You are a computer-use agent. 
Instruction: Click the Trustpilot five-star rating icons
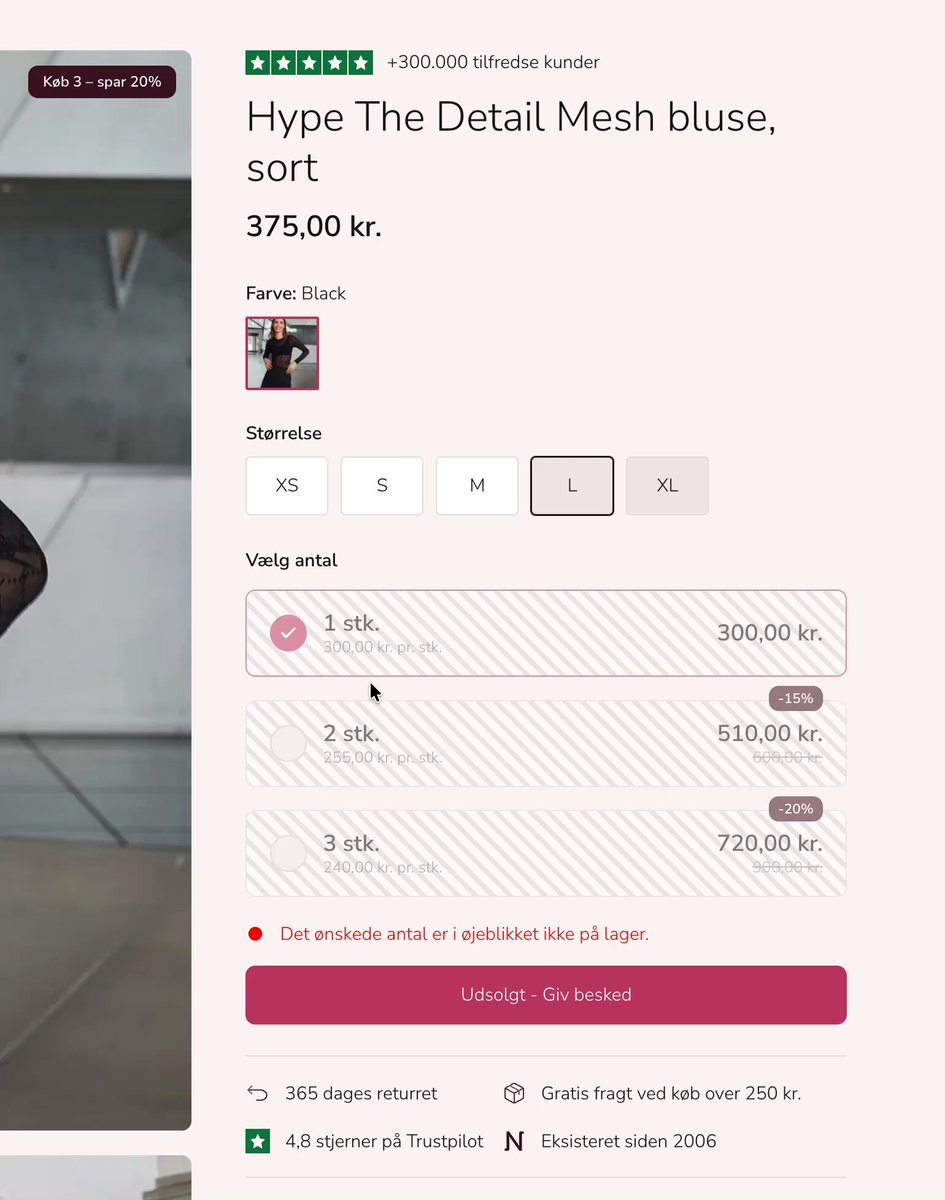pyautogui.click(x=309, y=63)
